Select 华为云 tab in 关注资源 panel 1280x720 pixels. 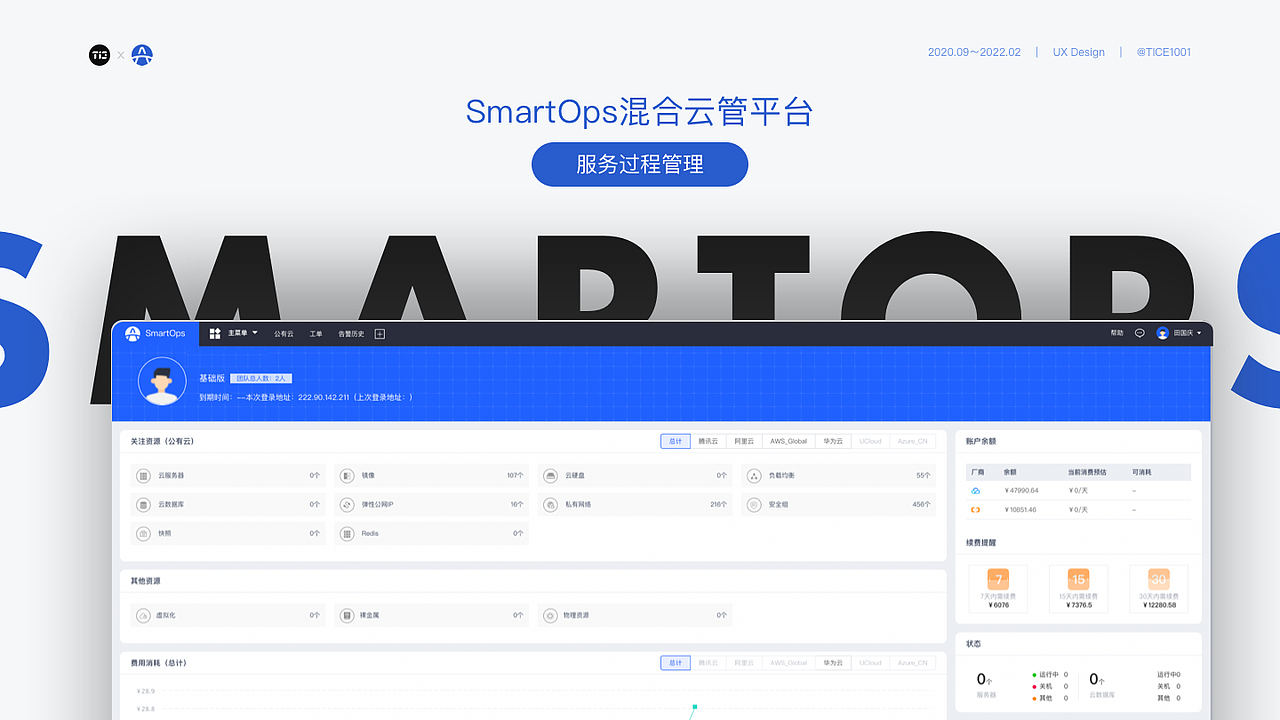[834, 441]
